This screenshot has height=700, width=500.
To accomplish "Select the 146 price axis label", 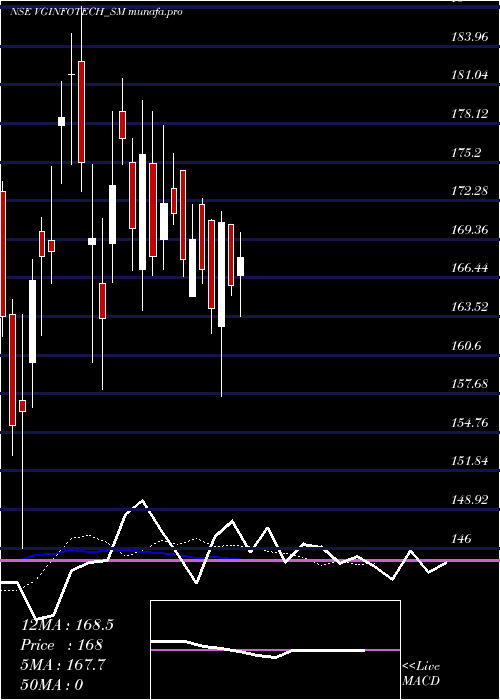I will [x=462, y=538].
